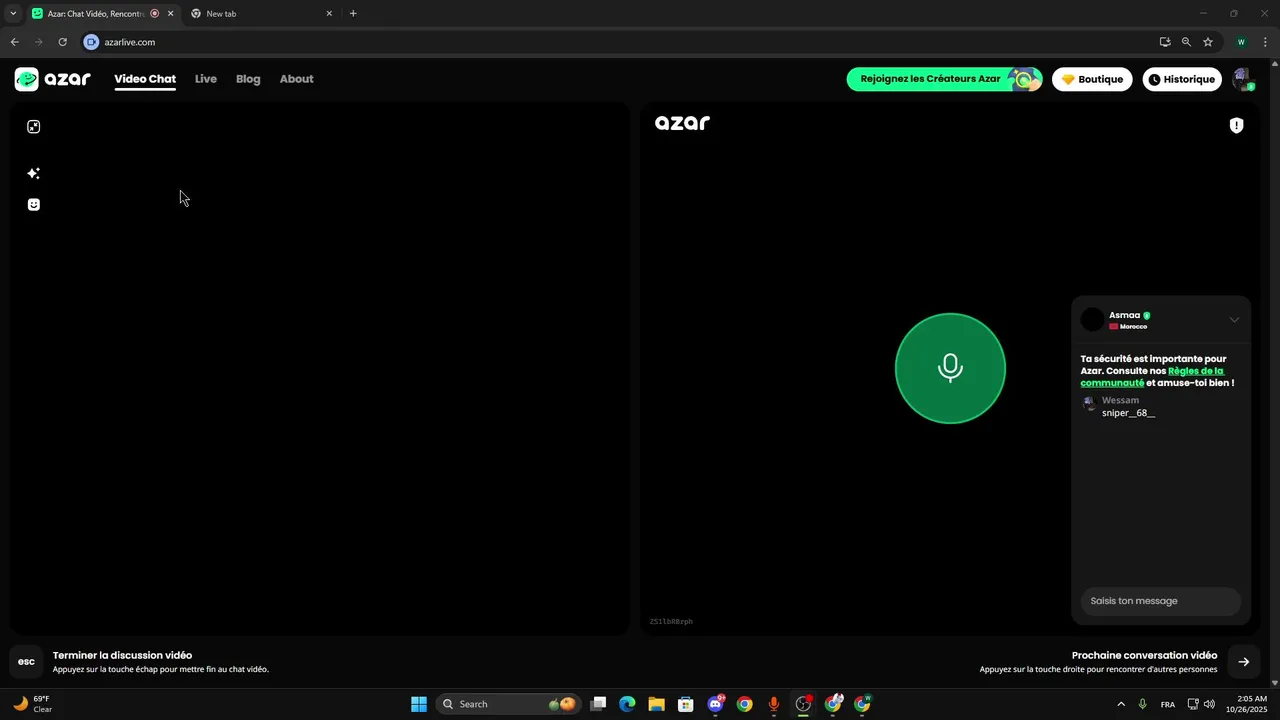Open the About menu item
Viewport: 1280px width, 720px height.
click(296, 79)
